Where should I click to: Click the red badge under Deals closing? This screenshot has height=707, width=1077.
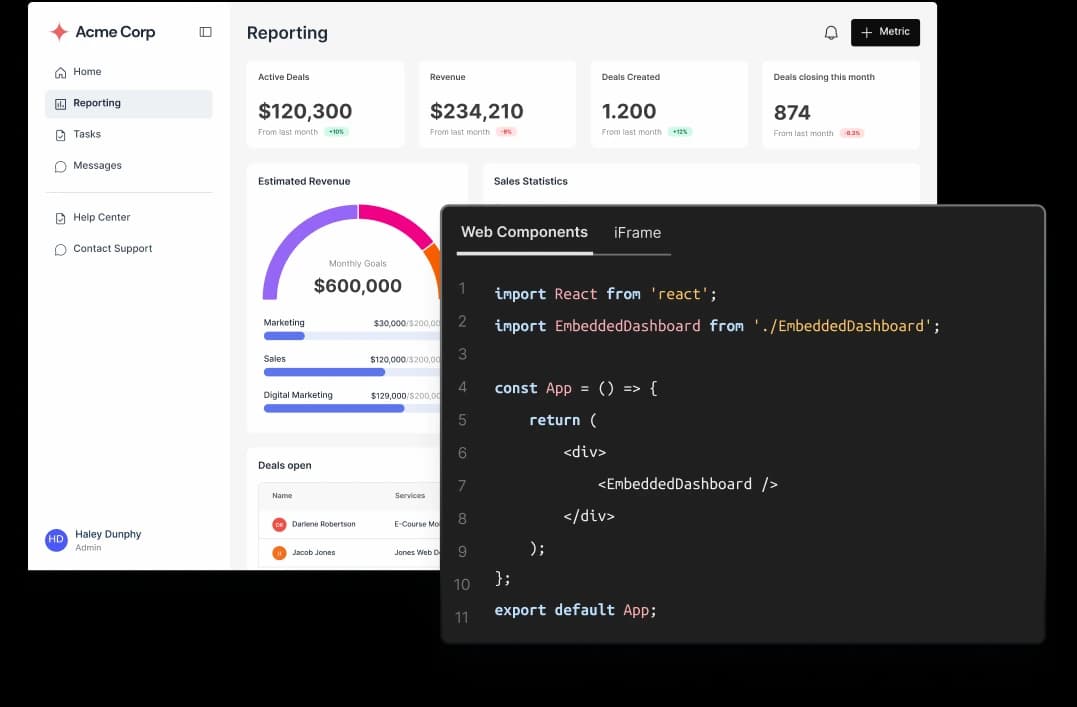[x=852, y=133]
